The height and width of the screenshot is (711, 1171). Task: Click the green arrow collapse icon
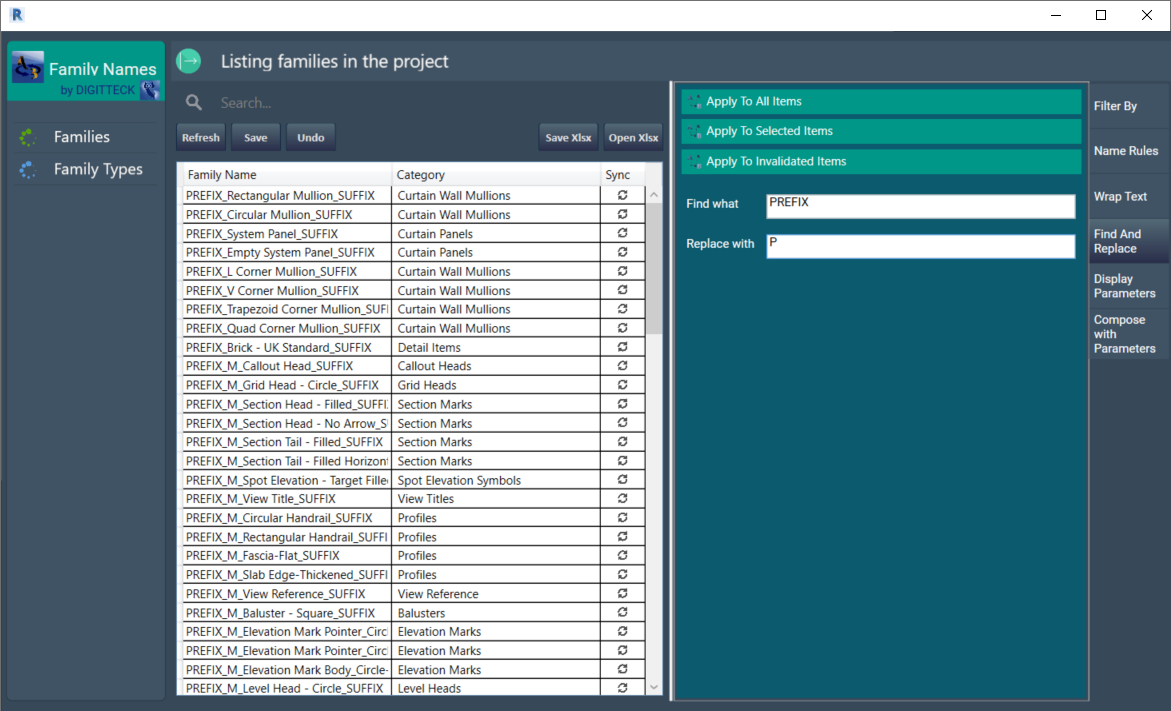click(189, 61)
